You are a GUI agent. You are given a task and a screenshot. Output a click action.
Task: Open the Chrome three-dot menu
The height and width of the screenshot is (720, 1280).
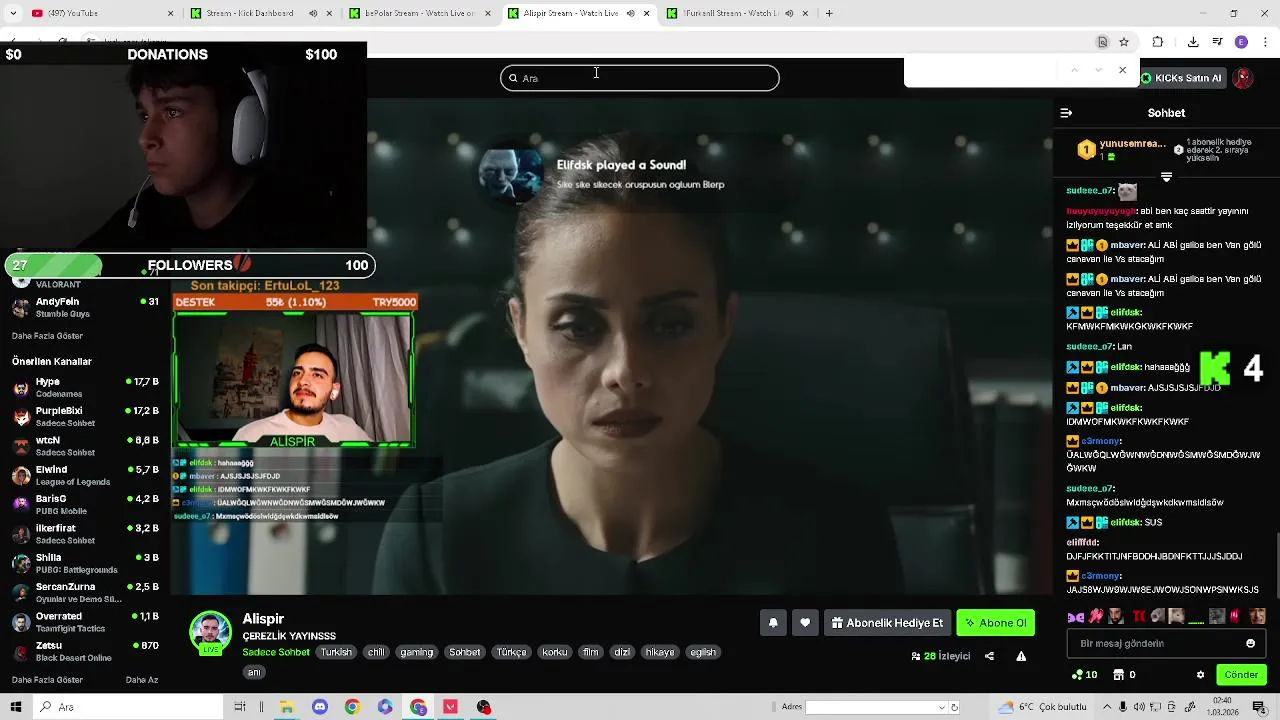1264,42
